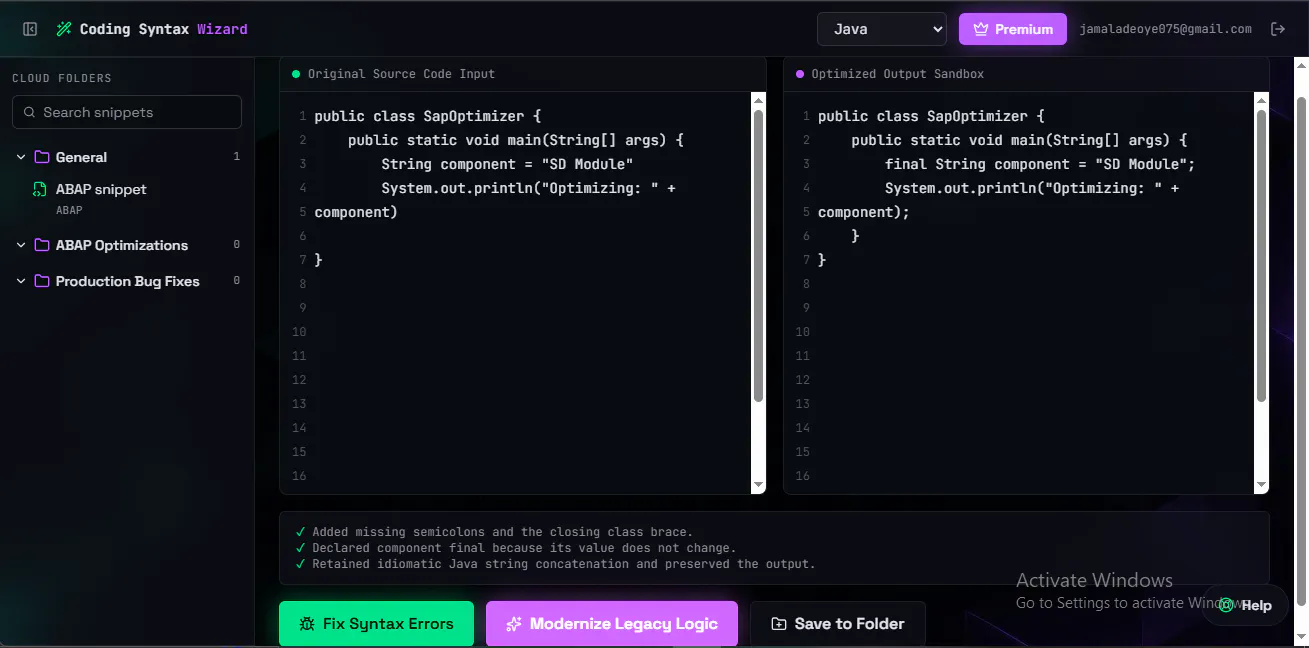The height and width of the screenshot is (648, 1309).
Task: Collapse the ABAP Optimizations chevron
Action: click(x=21, y=245)
